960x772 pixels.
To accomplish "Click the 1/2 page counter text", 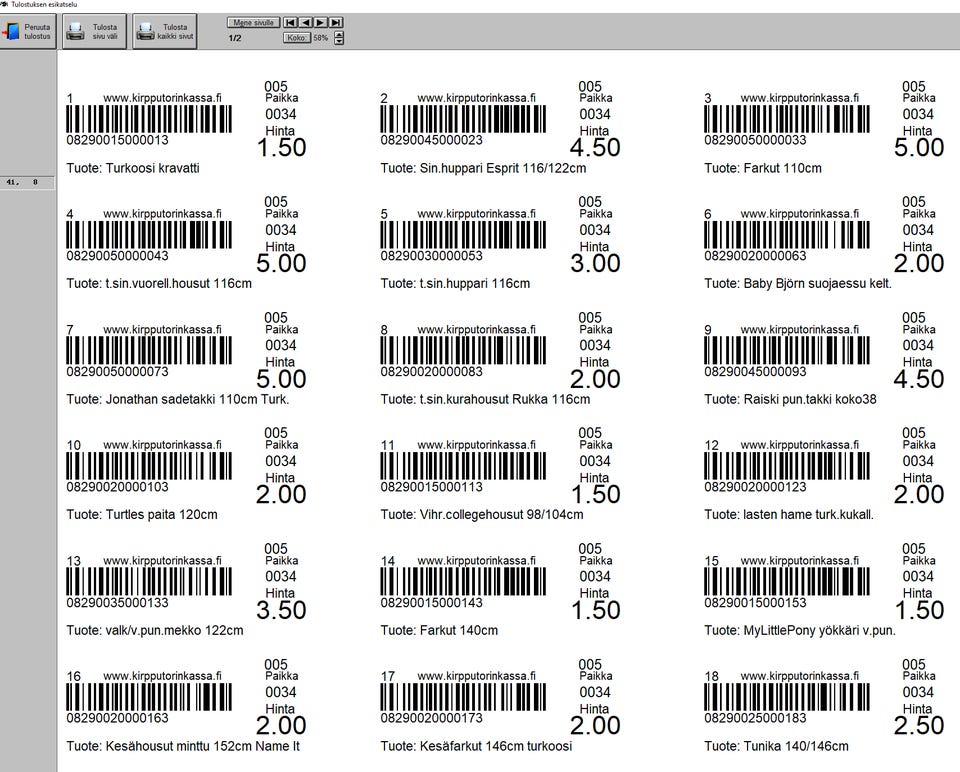I will tap(235, 38).
